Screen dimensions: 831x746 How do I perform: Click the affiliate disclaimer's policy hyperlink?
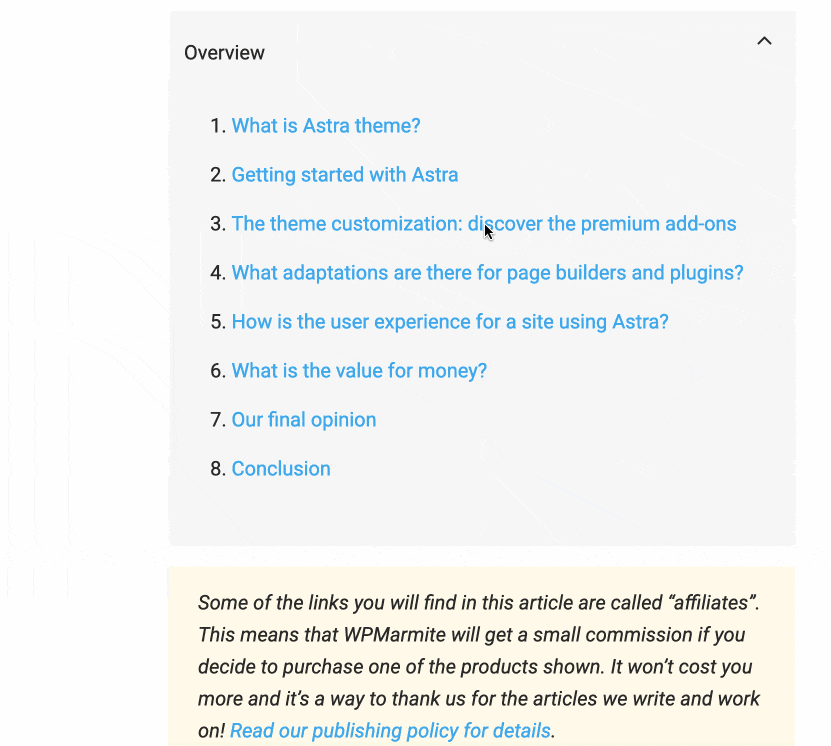[389, 730]
